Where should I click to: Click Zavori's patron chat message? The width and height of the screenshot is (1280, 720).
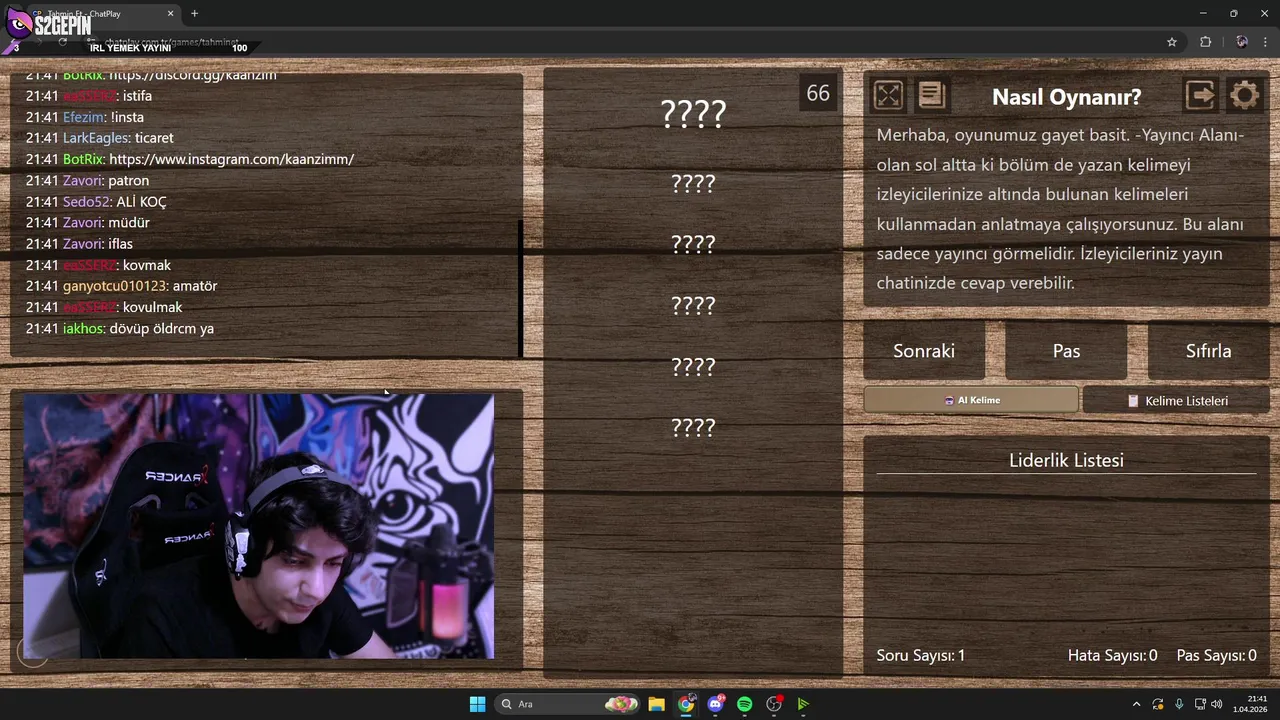pyautogui.click(x=87, y=180)
